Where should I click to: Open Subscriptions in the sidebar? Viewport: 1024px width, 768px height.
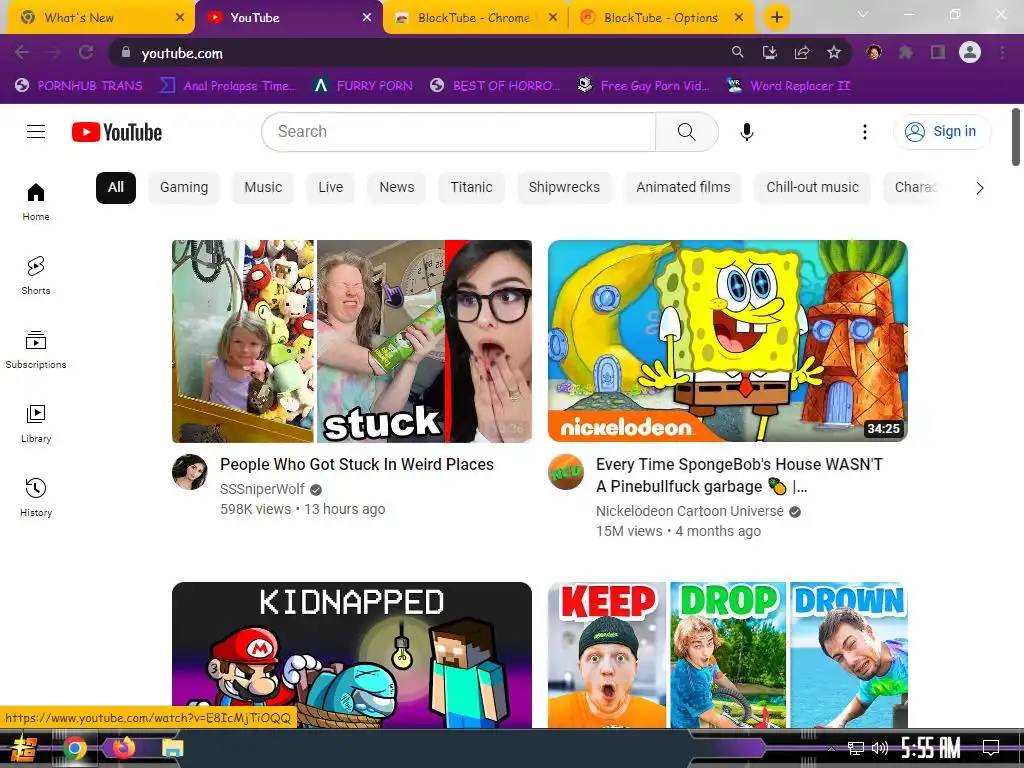point(36,349)
